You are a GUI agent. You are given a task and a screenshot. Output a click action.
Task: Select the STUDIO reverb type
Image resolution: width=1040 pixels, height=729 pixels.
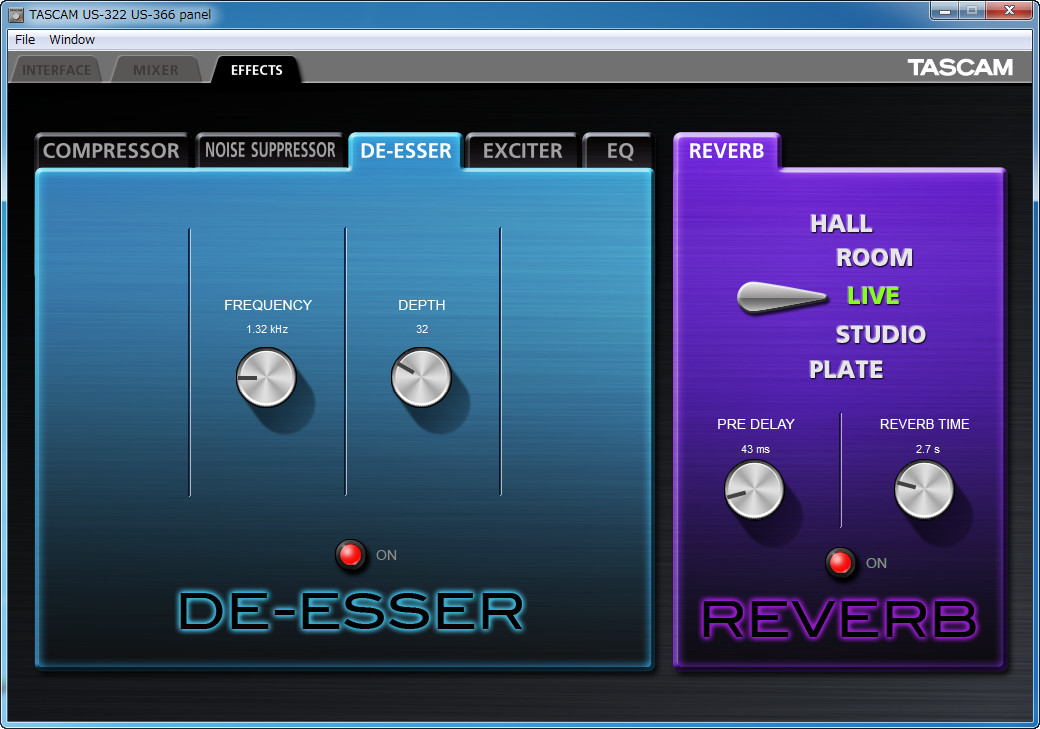click(x=880, y=334)
